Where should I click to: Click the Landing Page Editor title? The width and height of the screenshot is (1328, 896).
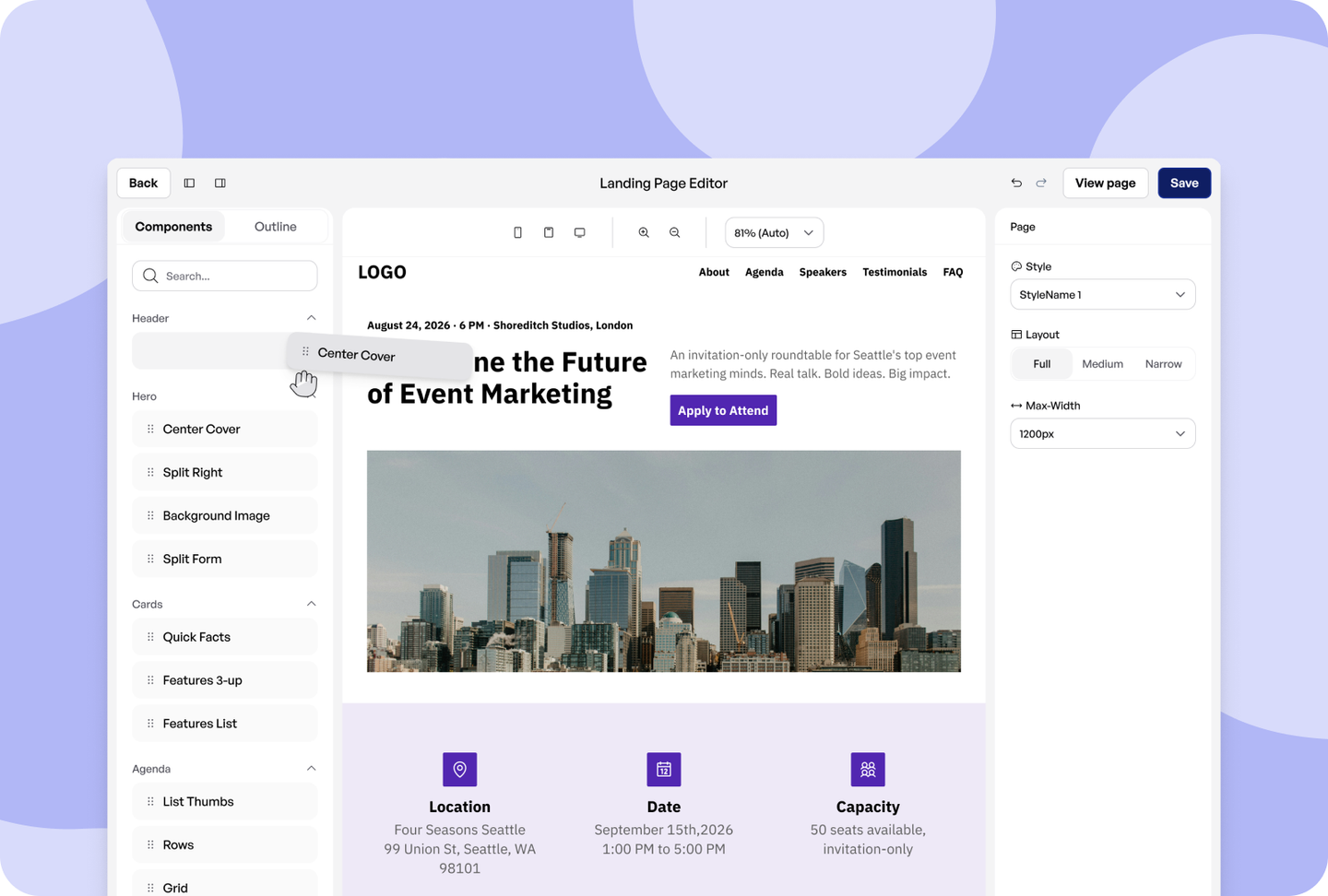tap(664, 183)
